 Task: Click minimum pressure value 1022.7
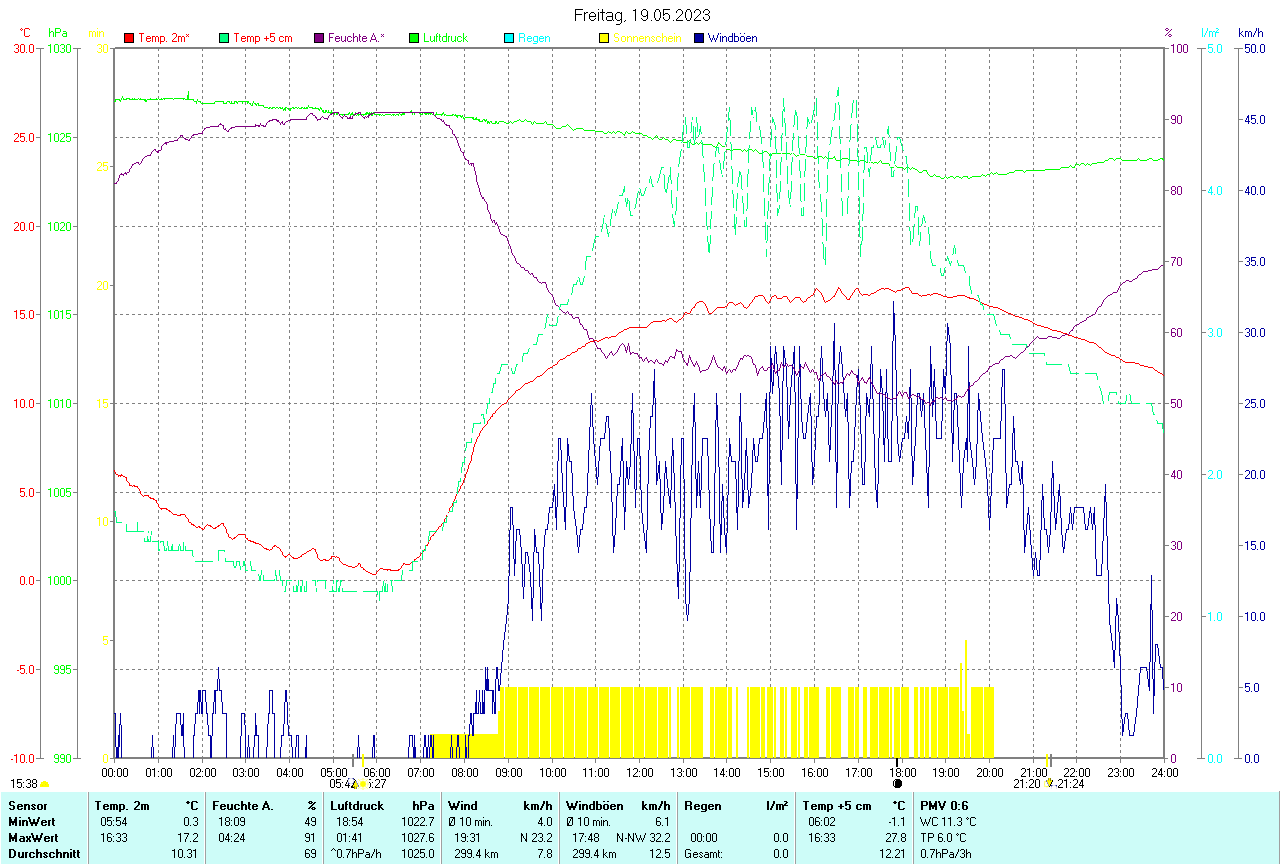pyautogui.click(x=417, y=822)
